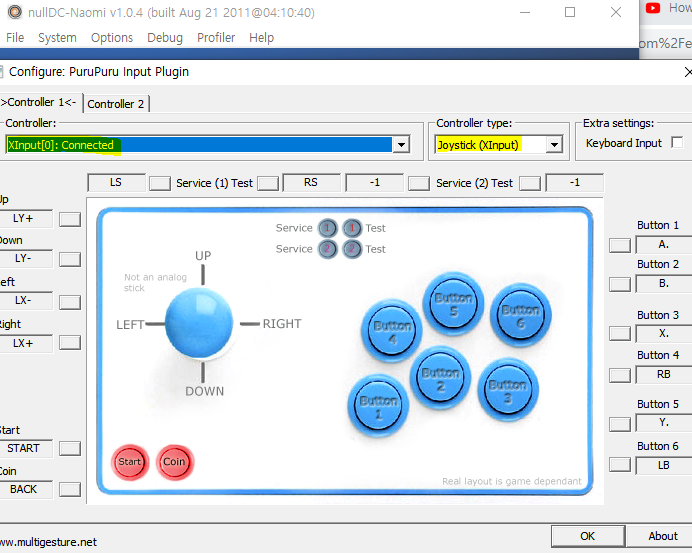Click the small button beside START
Viewport: 692px width, 553px height.
(x=70, y=448)
